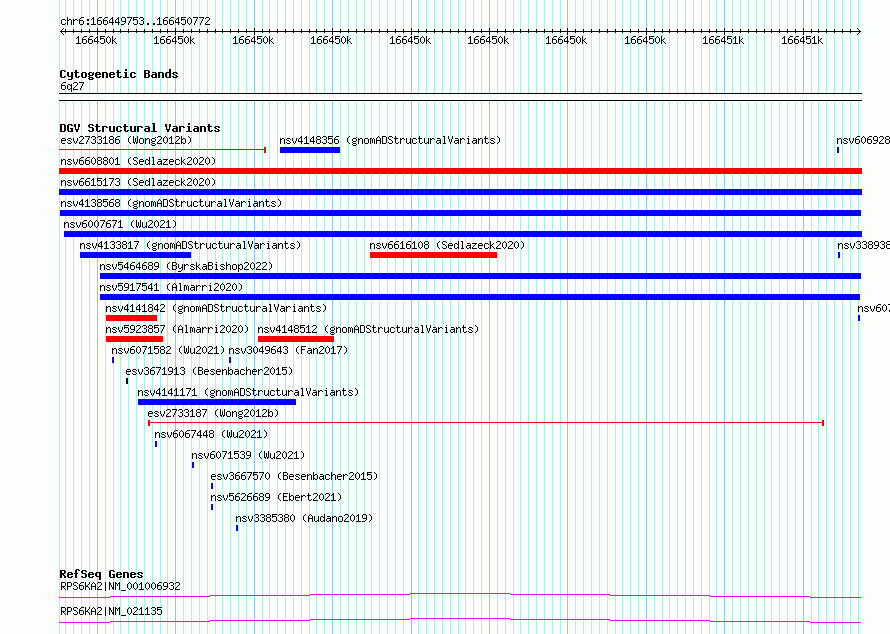This screenshot has width=890, height=634.
Task: Click the DGV Structural Variants track title
Action: (x=140, y=128)
